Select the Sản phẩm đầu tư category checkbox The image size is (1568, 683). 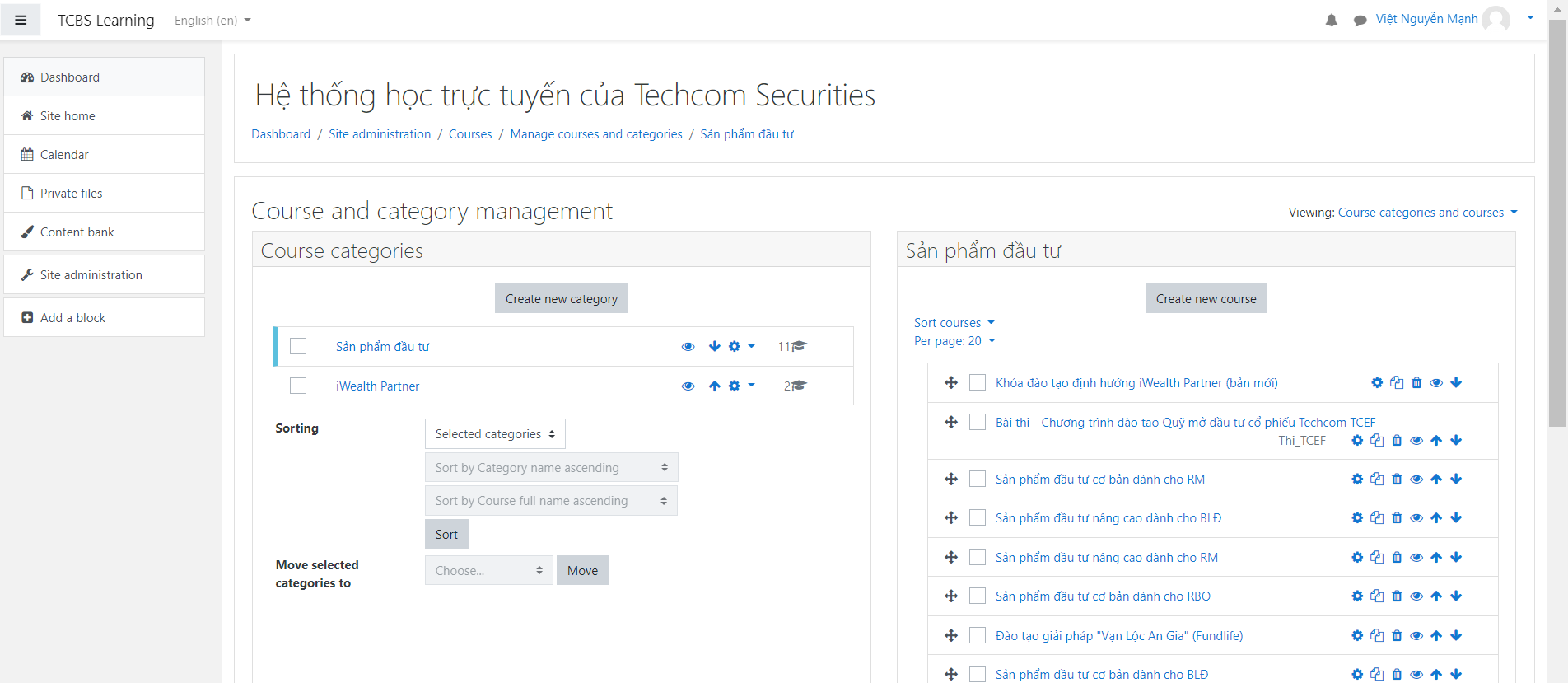(298, 346)
